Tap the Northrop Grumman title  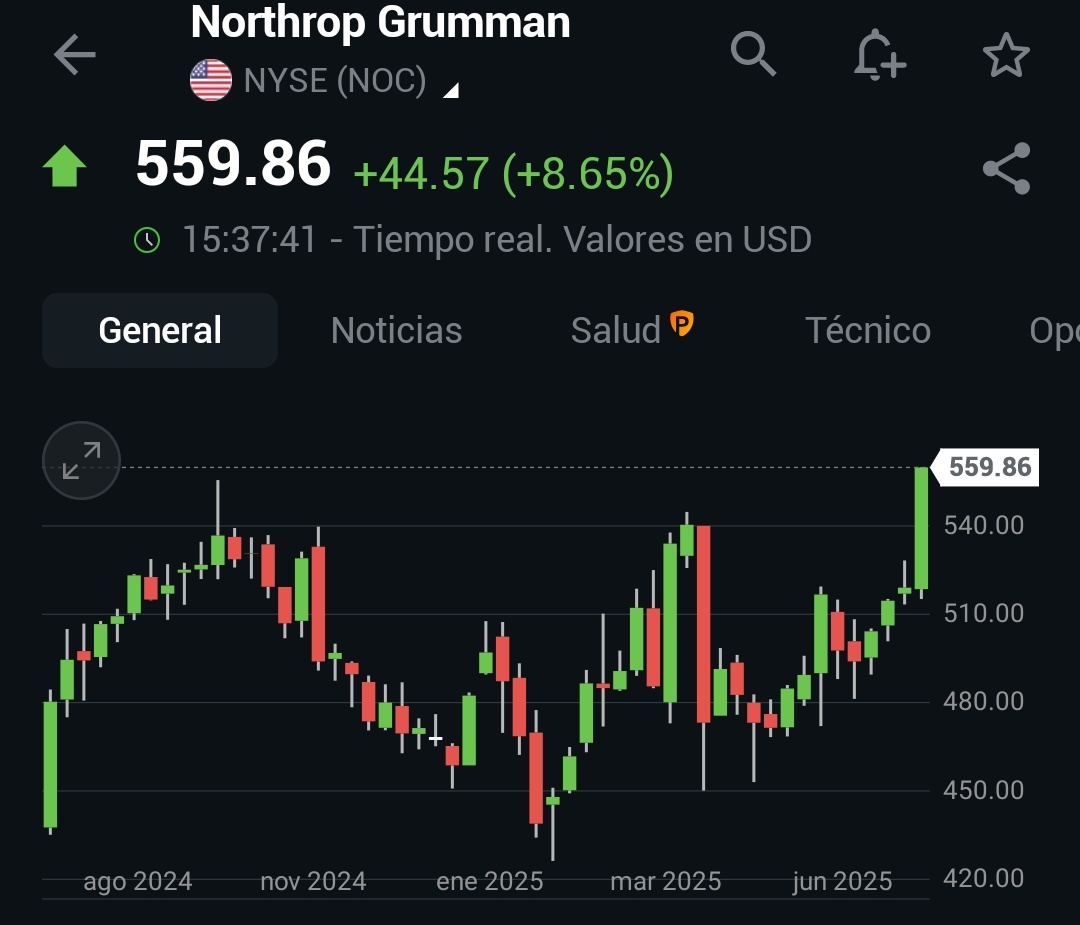click(x=380, y=22)
